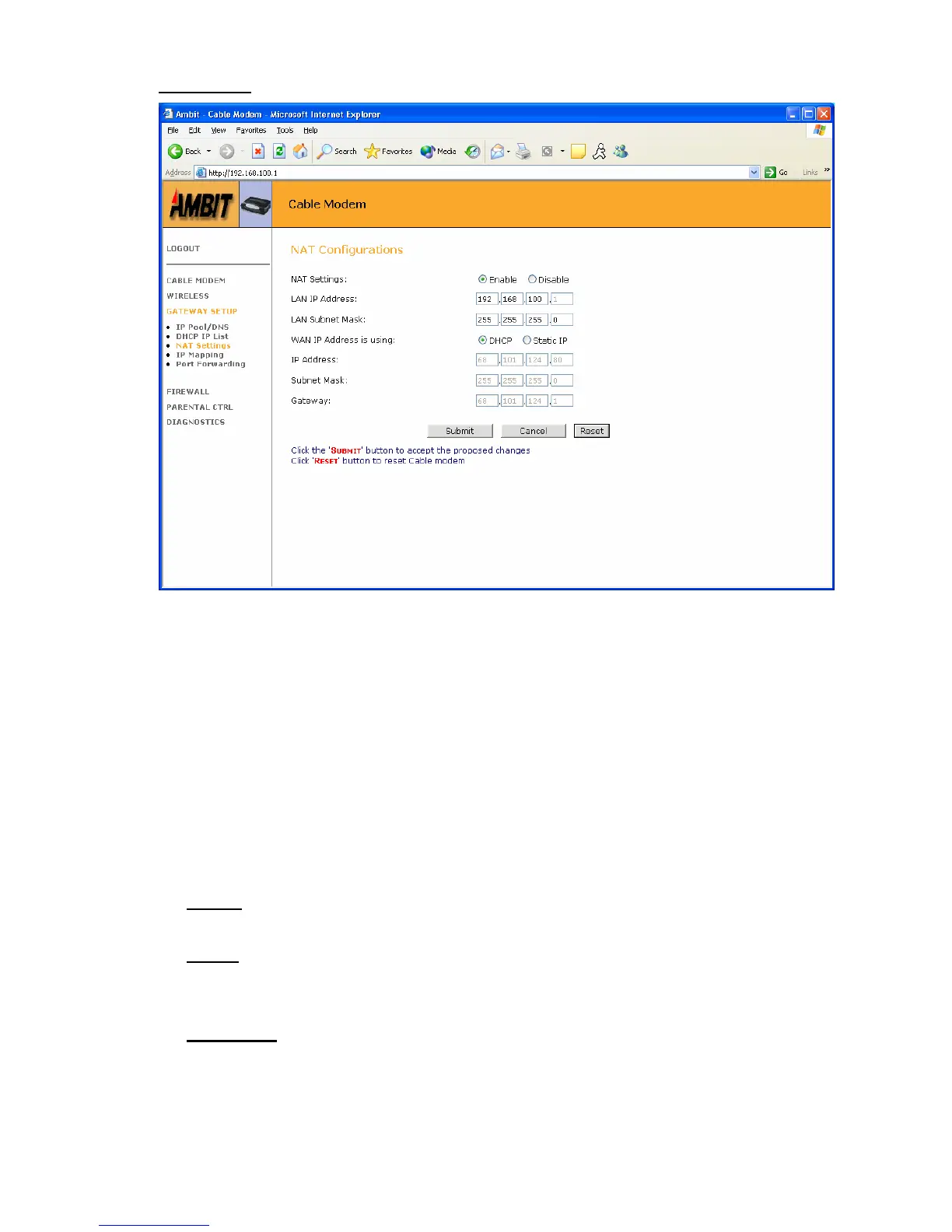952x1232 pixels.
Task: Click the address bar URL field
Action: coord(471,173)
